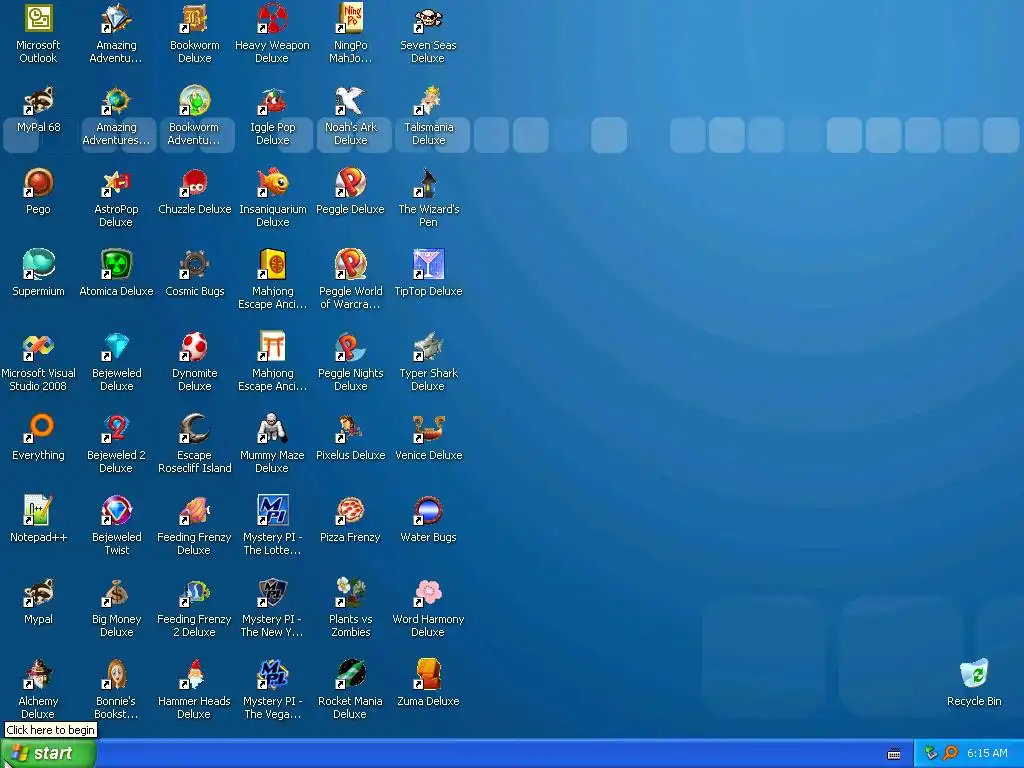Click Bonnie's Bookstore shortcut

click(116, 674)
